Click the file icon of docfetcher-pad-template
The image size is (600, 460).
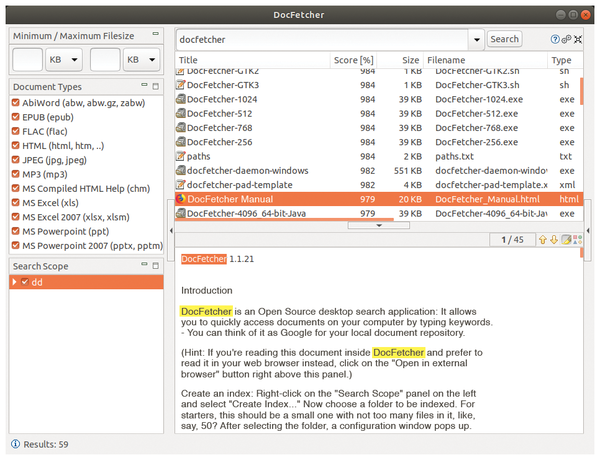pos(181,184)
